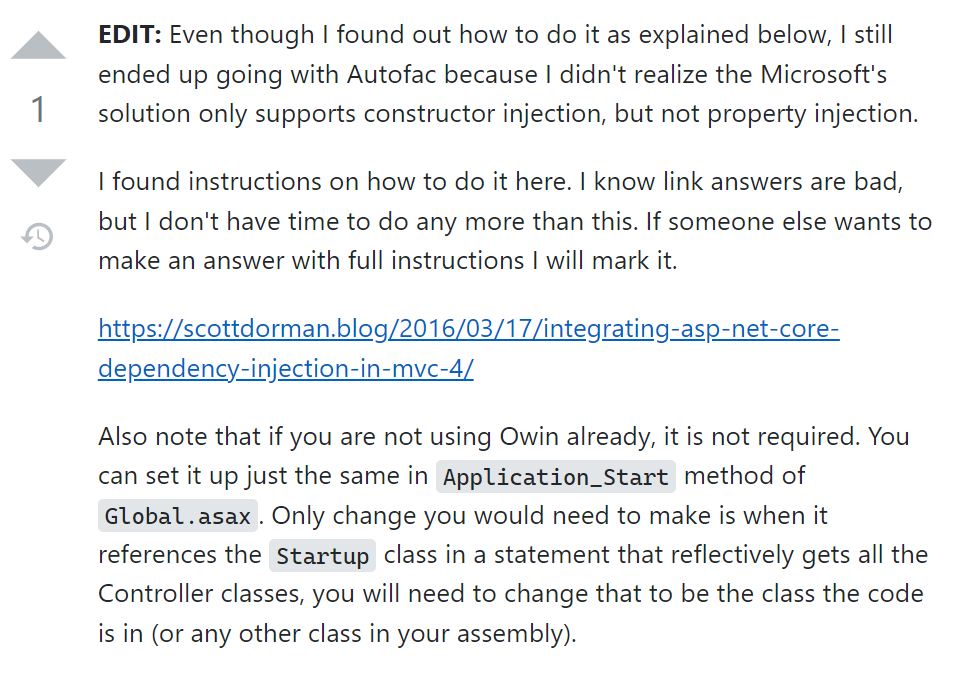Click the text "(or any other class in your assembly)"

point(363,634)
